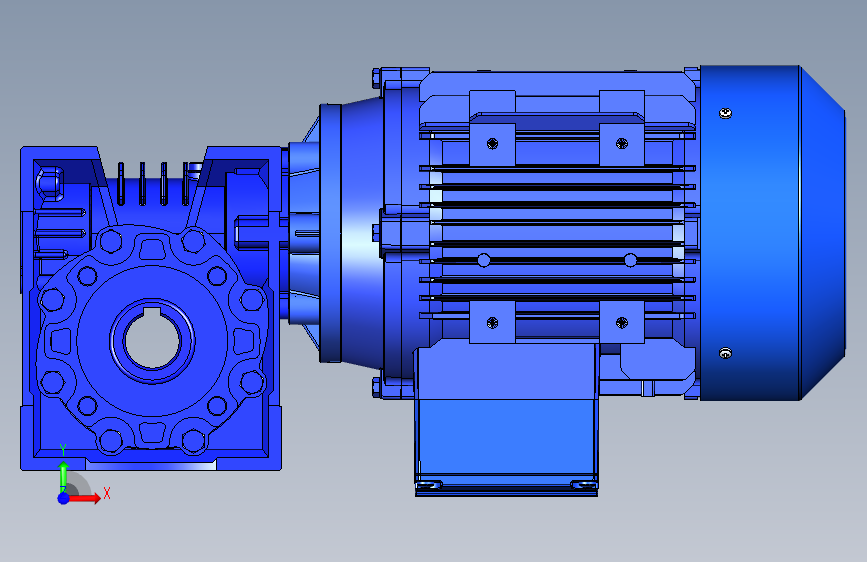Select the conical motor mounting flange
This screenshot has height=562, width=867.
pyautogui.click(x=351, y=233)
